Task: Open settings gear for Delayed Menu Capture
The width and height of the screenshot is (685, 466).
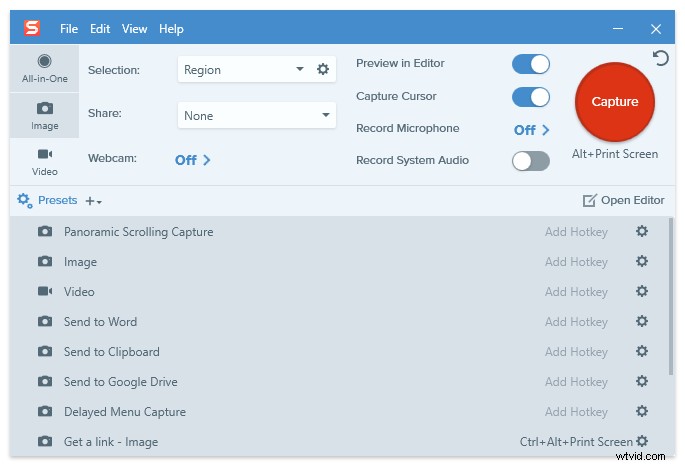Action: pos(642,412)
